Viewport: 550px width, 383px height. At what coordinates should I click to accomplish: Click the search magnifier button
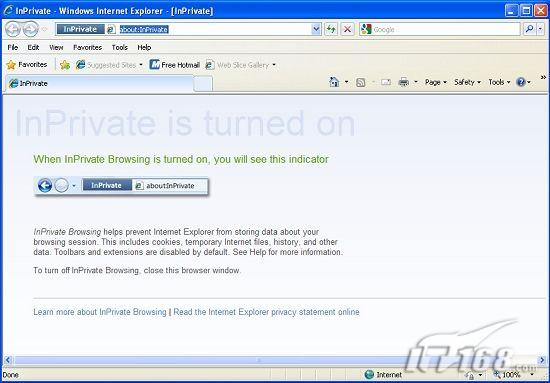tap(530, 29)
